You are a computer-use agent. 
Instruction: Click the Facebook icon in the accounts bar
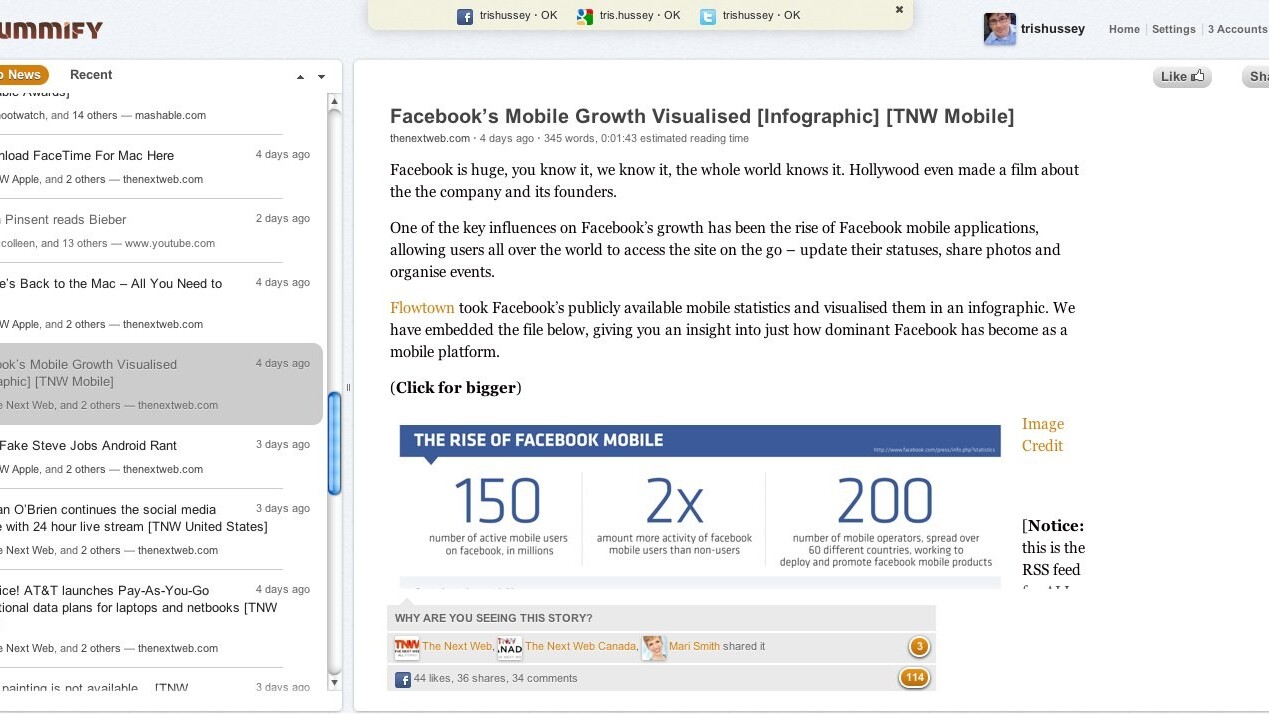[465, 16]
